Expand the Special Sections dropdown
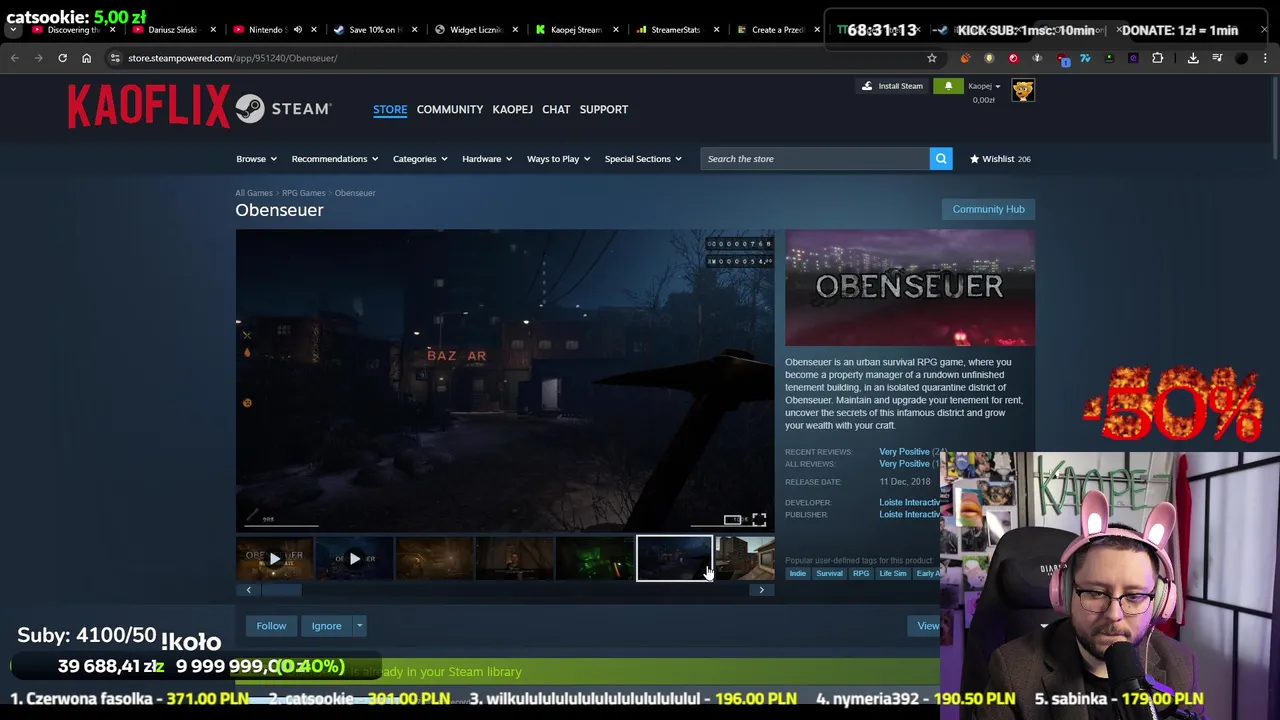 pyautogui.click(x=642, y=159)
